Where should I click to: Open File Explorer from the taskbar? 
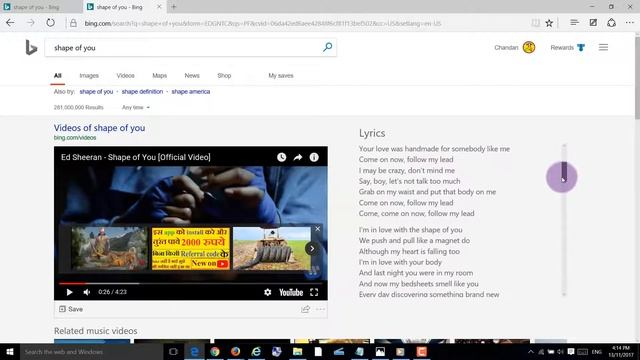point(298,351)
